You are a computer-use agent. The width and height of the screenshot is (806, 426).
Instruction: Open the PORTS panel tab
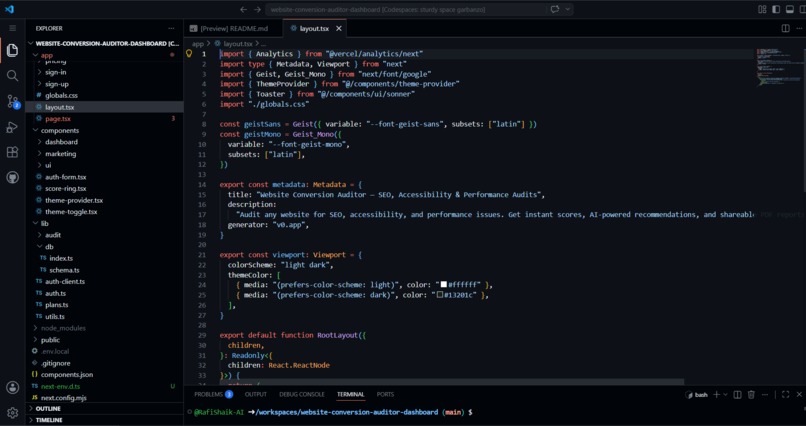point(385,395)
